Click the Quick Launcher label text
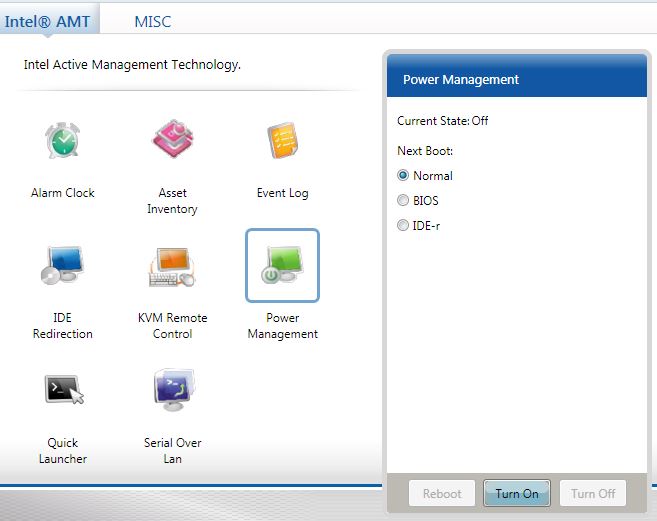 tap(63, 451)
